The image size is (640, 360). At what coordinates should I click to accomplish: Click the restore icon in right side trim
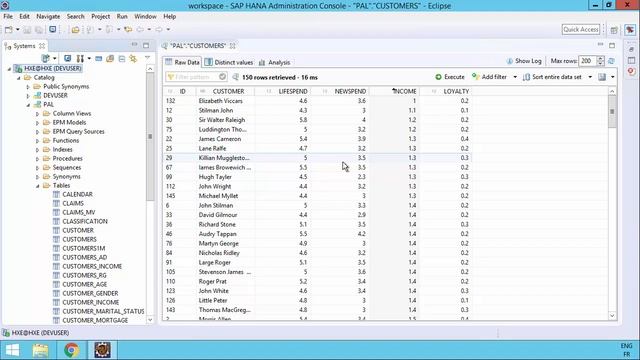tap(631, 49)
